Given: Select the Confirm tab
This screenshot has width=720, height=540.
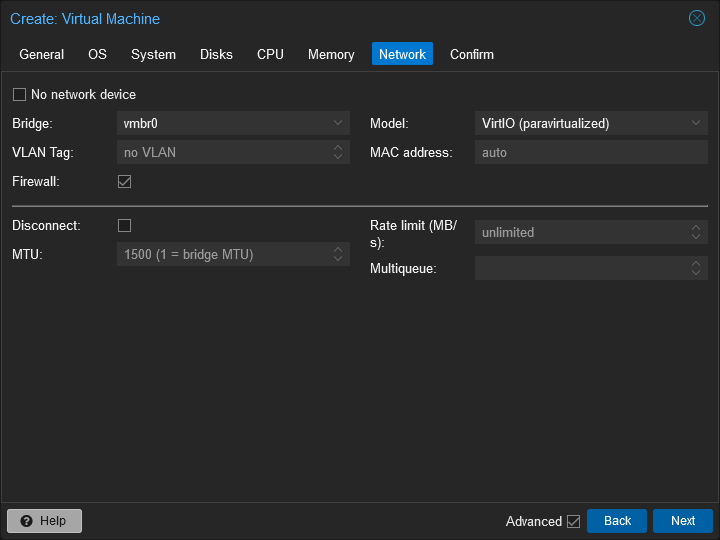Looking at the screenshot, I should (472, 54).
